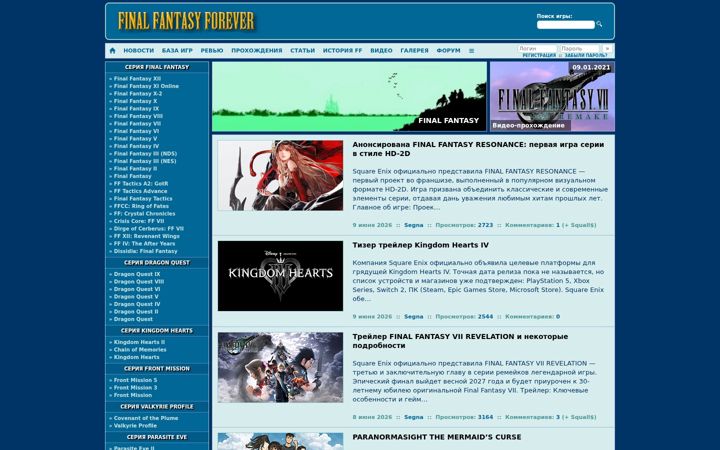Select Final Fantasy VIII in sidebar
720x450 pixels.
[x=138, y=116]
